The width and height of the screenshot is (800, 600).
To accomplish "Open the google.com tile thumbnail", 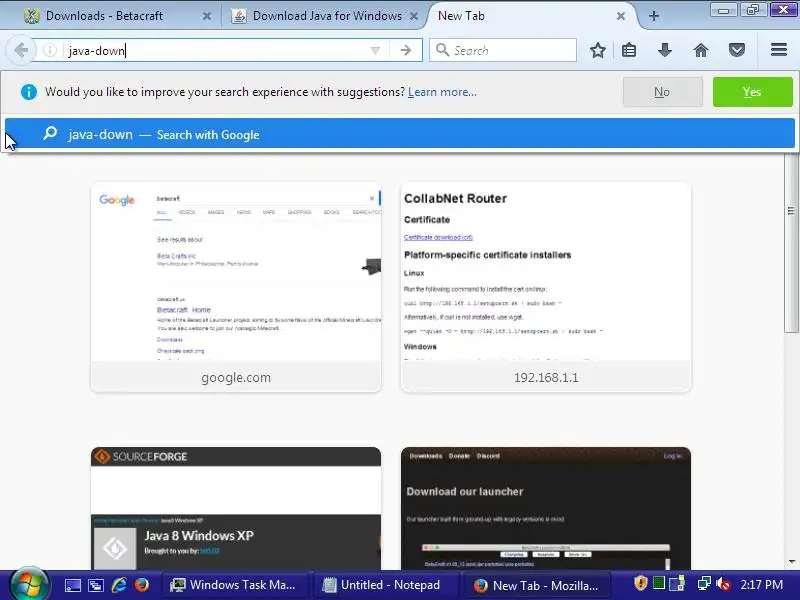I will pos(236,287).
